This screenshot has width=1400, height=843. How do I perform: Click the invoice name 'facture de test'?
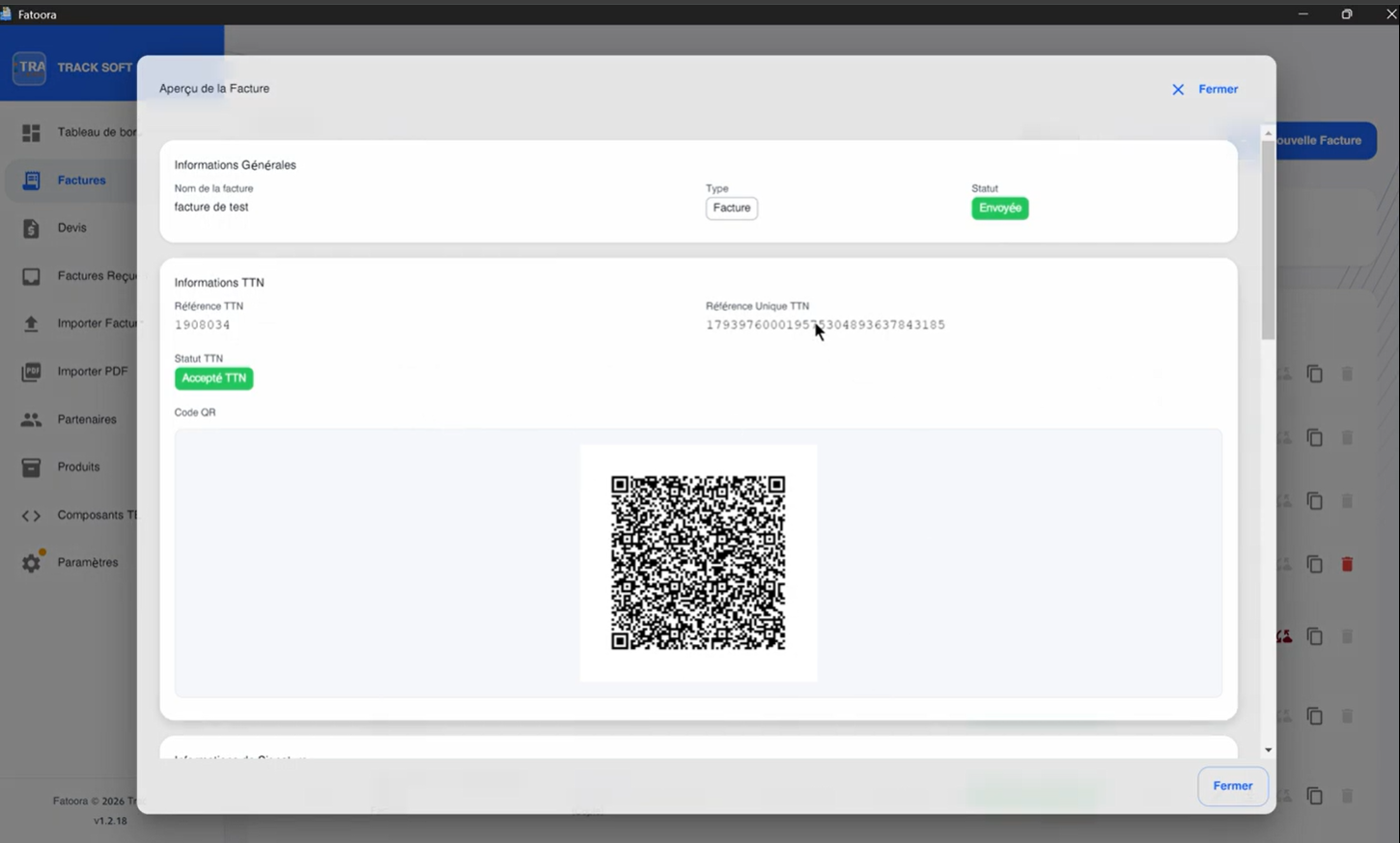pyautogui.click(x=211, y=207)
